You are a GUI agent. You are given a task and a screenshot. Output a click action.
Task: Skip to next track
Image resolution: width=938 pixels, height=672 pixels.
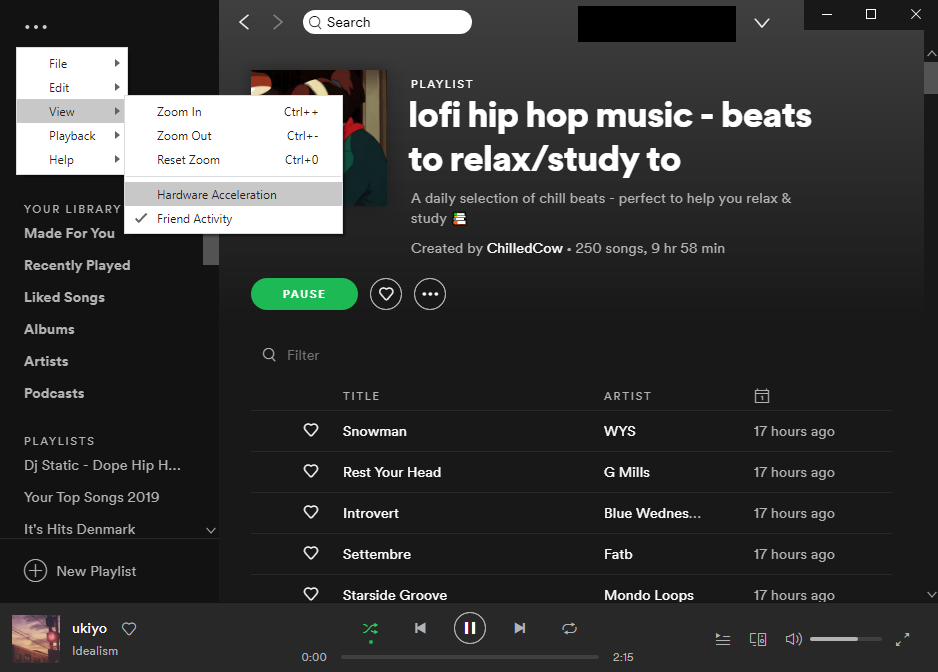(x=520, y=628)
